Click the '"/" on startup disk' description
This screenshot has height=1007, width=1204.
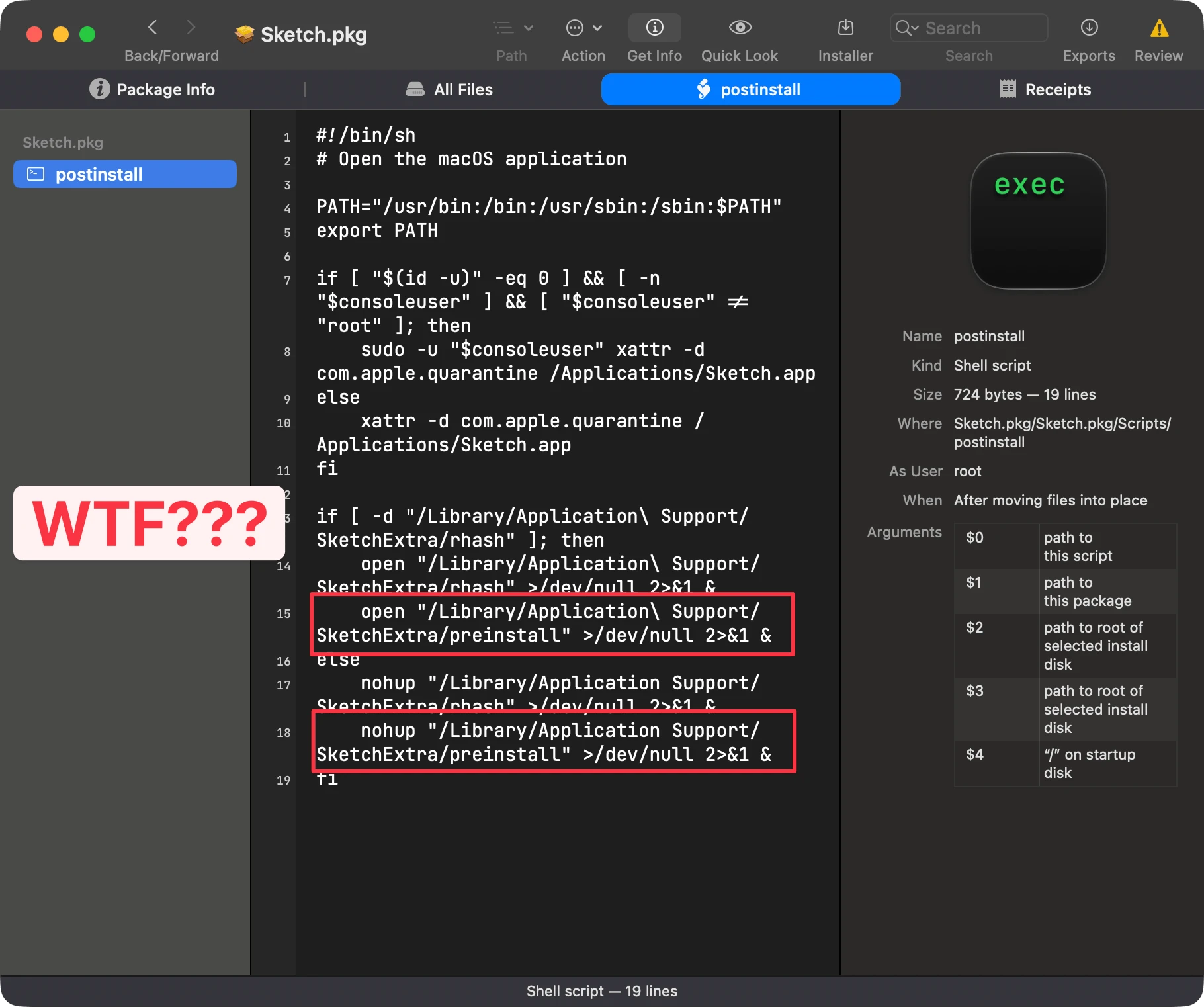tap(1089, 764)
